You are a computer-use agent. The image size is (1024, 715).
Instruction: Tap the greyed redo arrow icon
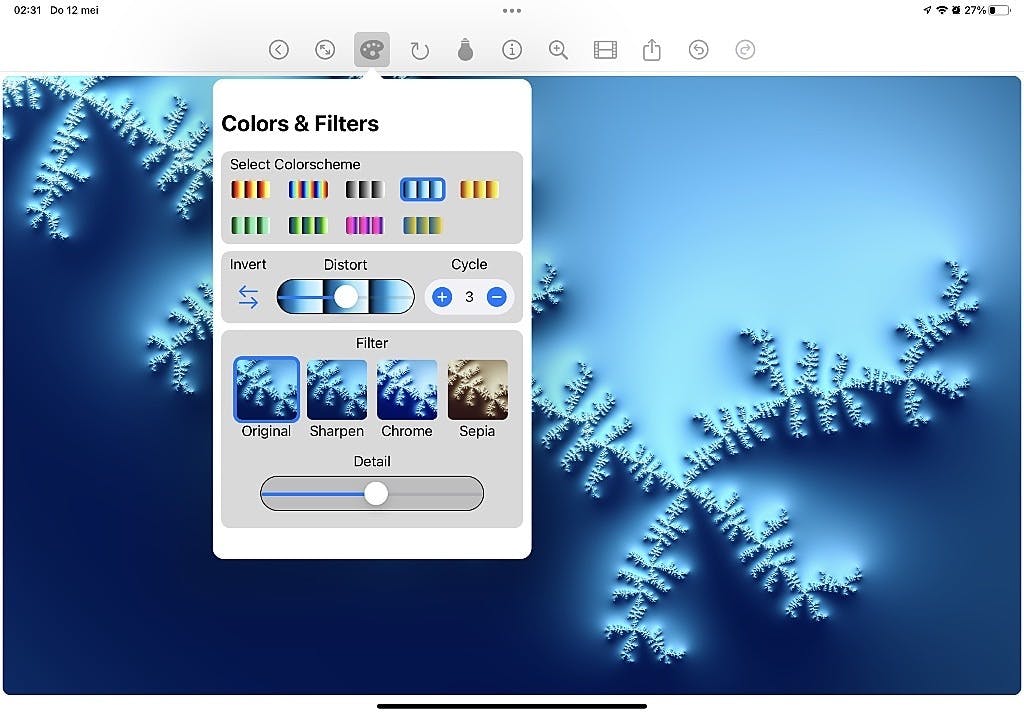(745, 50)
